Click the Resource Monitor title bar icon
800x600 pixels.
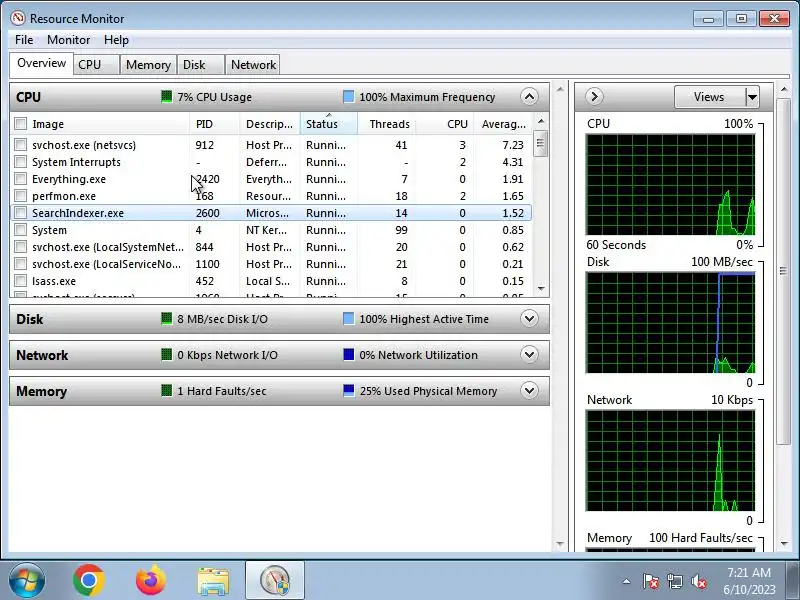[18, 18]
